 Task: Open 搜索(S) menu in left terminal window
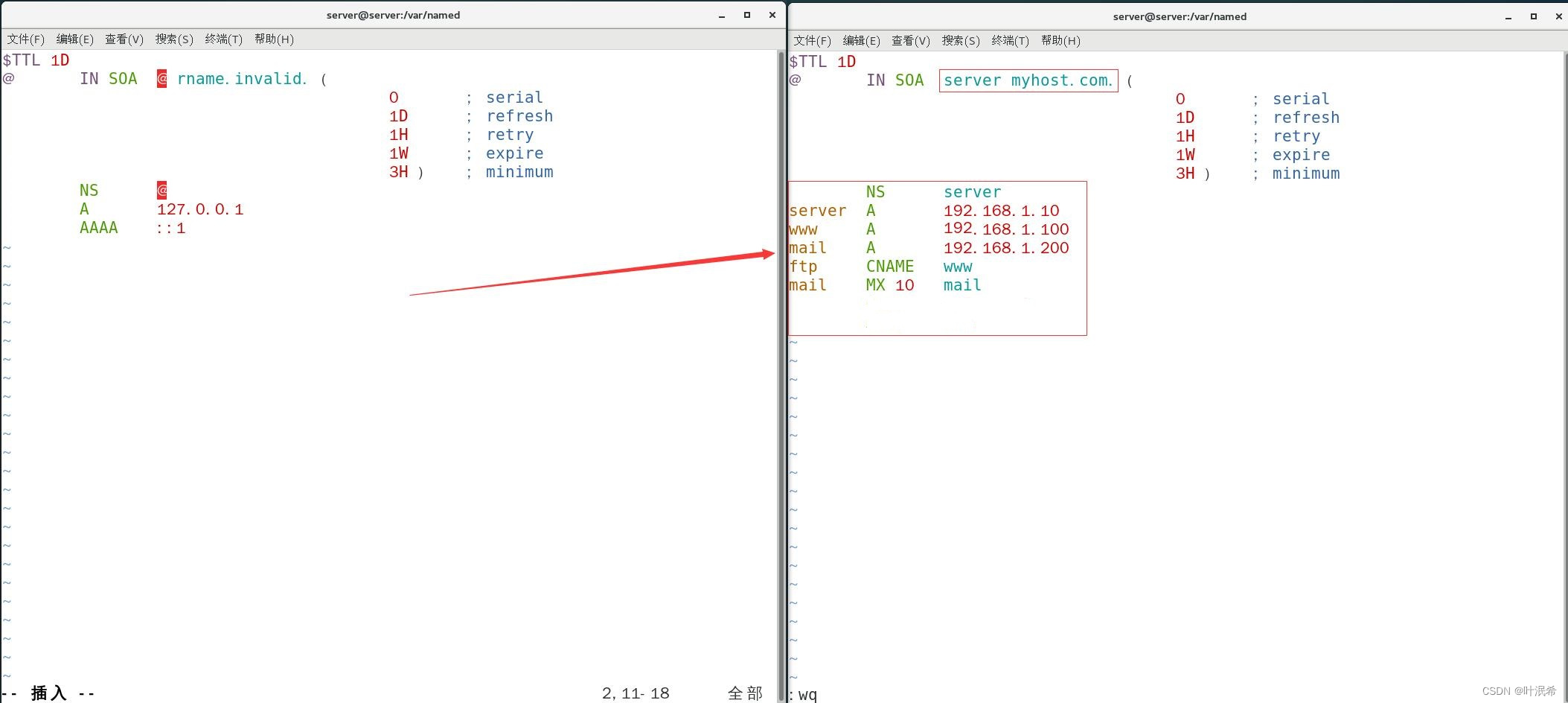(174, 39)
